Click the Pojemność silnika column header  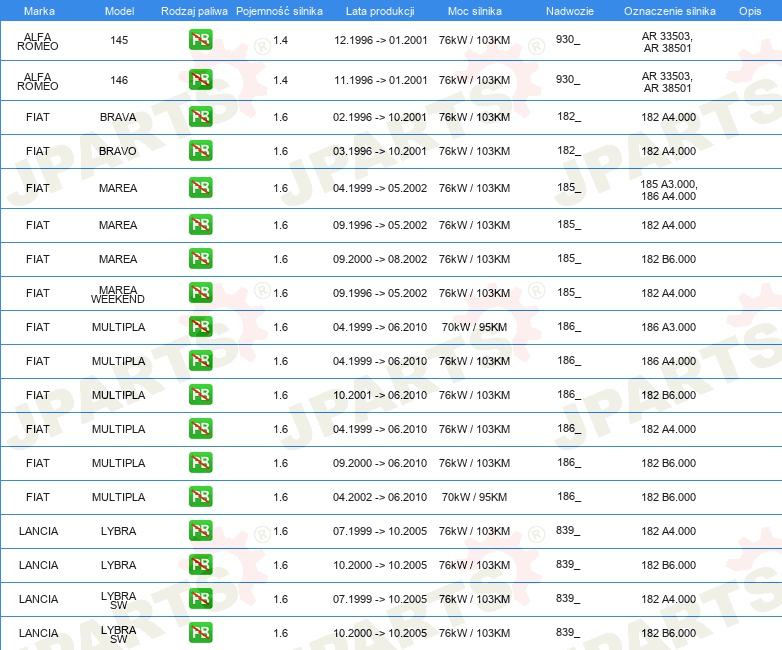(x=279, y=11)
